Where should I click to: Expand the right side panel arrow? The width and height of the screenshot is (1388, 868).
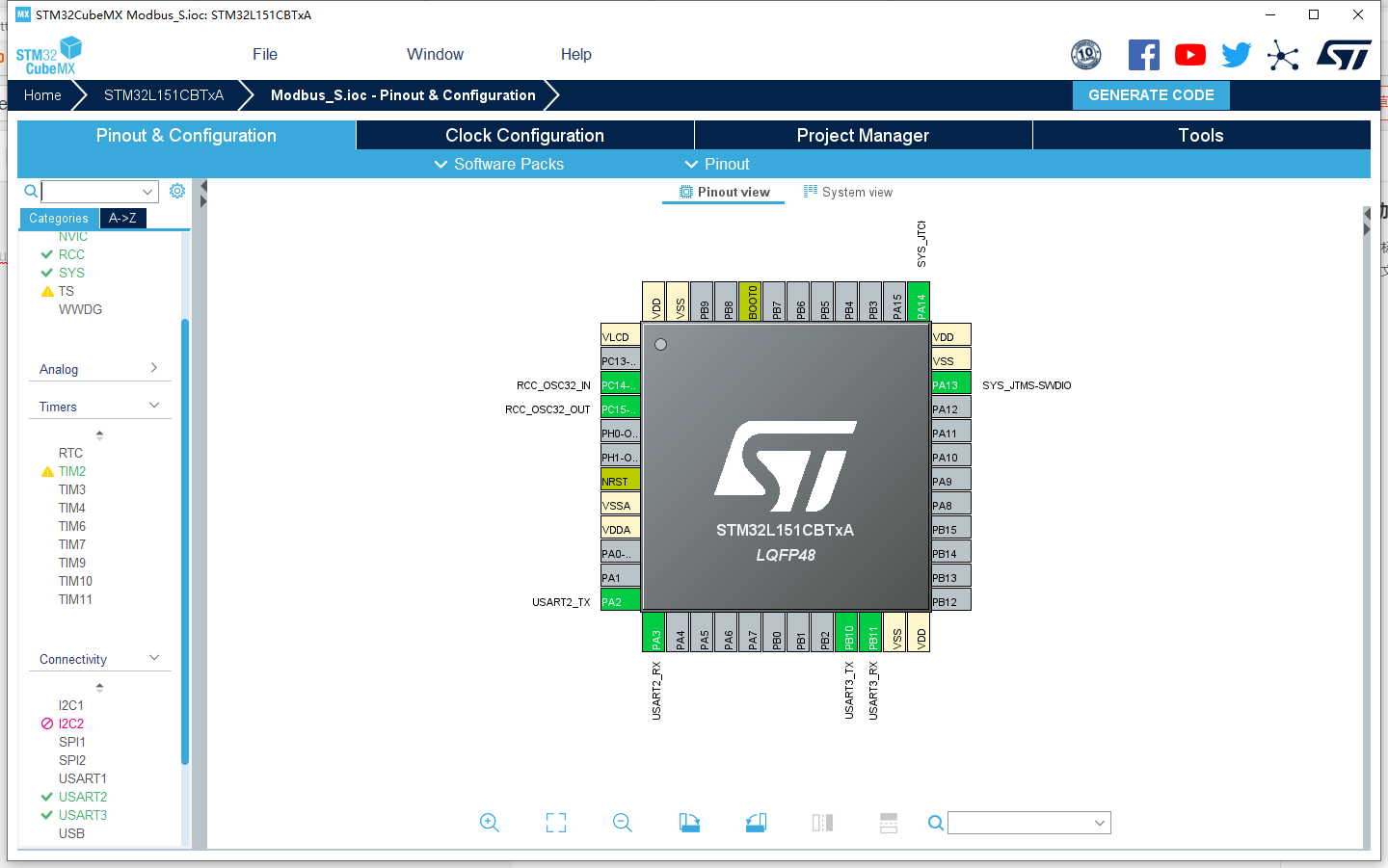(x=1366, y=229)
